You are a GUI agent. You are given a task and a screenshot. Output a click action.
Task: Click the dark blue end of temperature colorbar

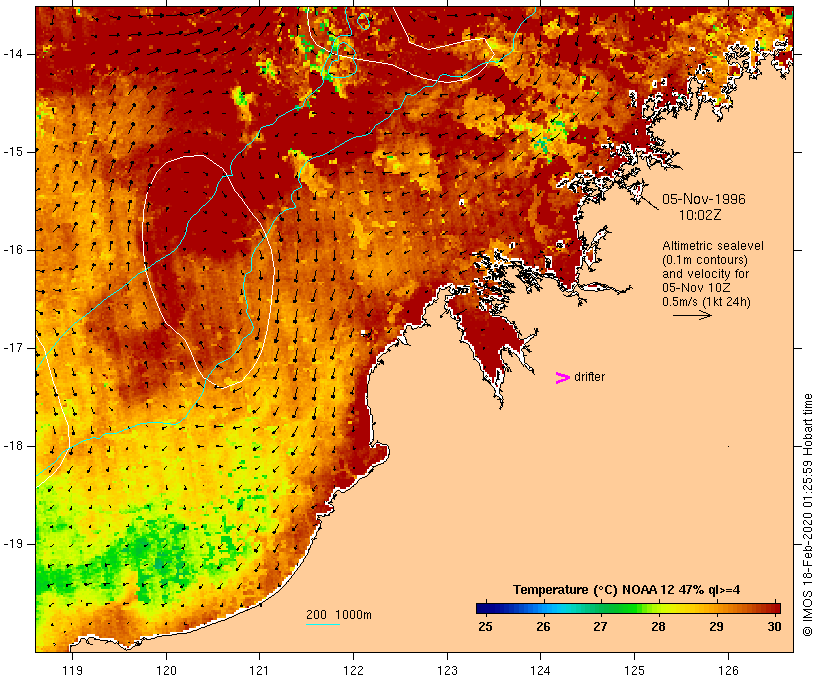(484, 608)
